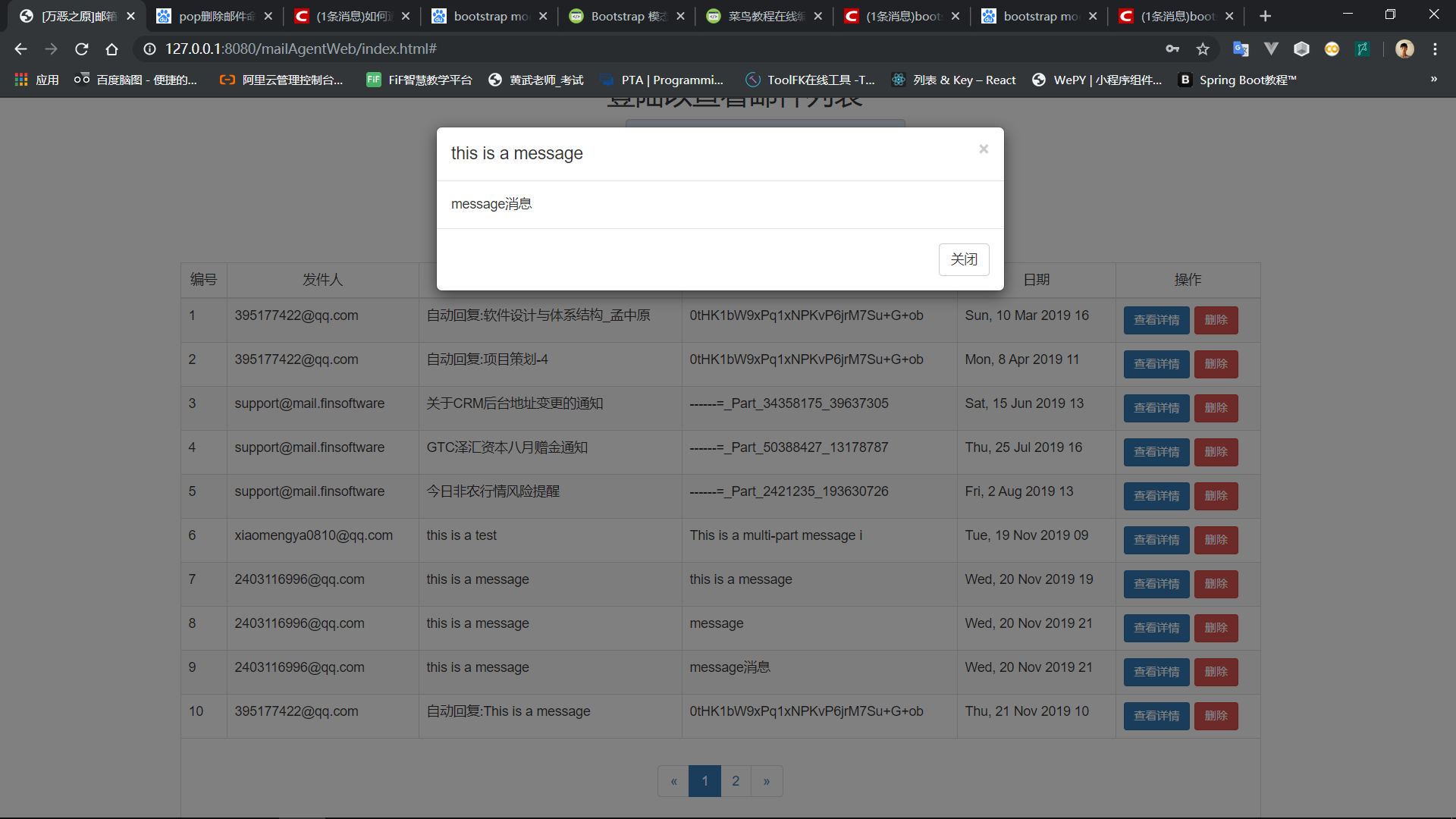This screenshot has height=819, width=1456.
Task: Open a new browser tab
Action: click(1265, 16)
